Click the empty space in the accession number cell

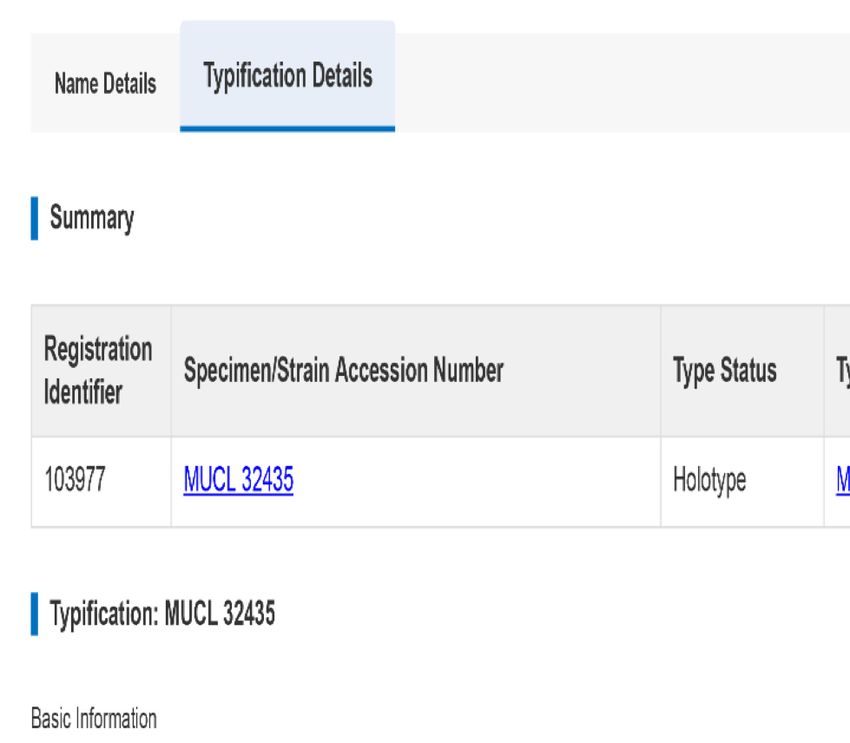pos(477,481)
